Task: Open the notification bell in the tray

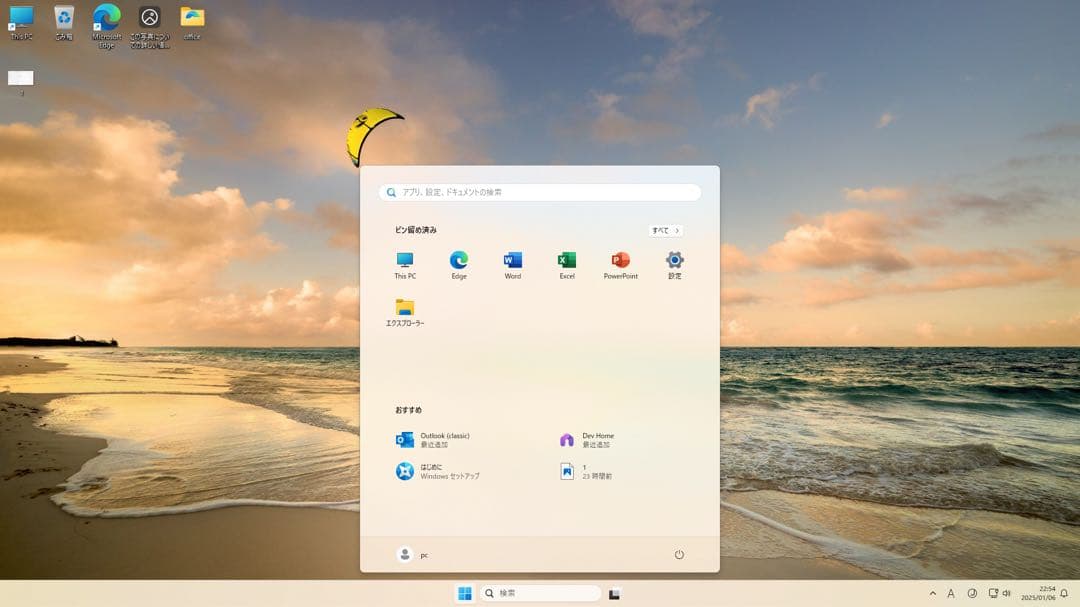Action: click(x=1062, y=593)
